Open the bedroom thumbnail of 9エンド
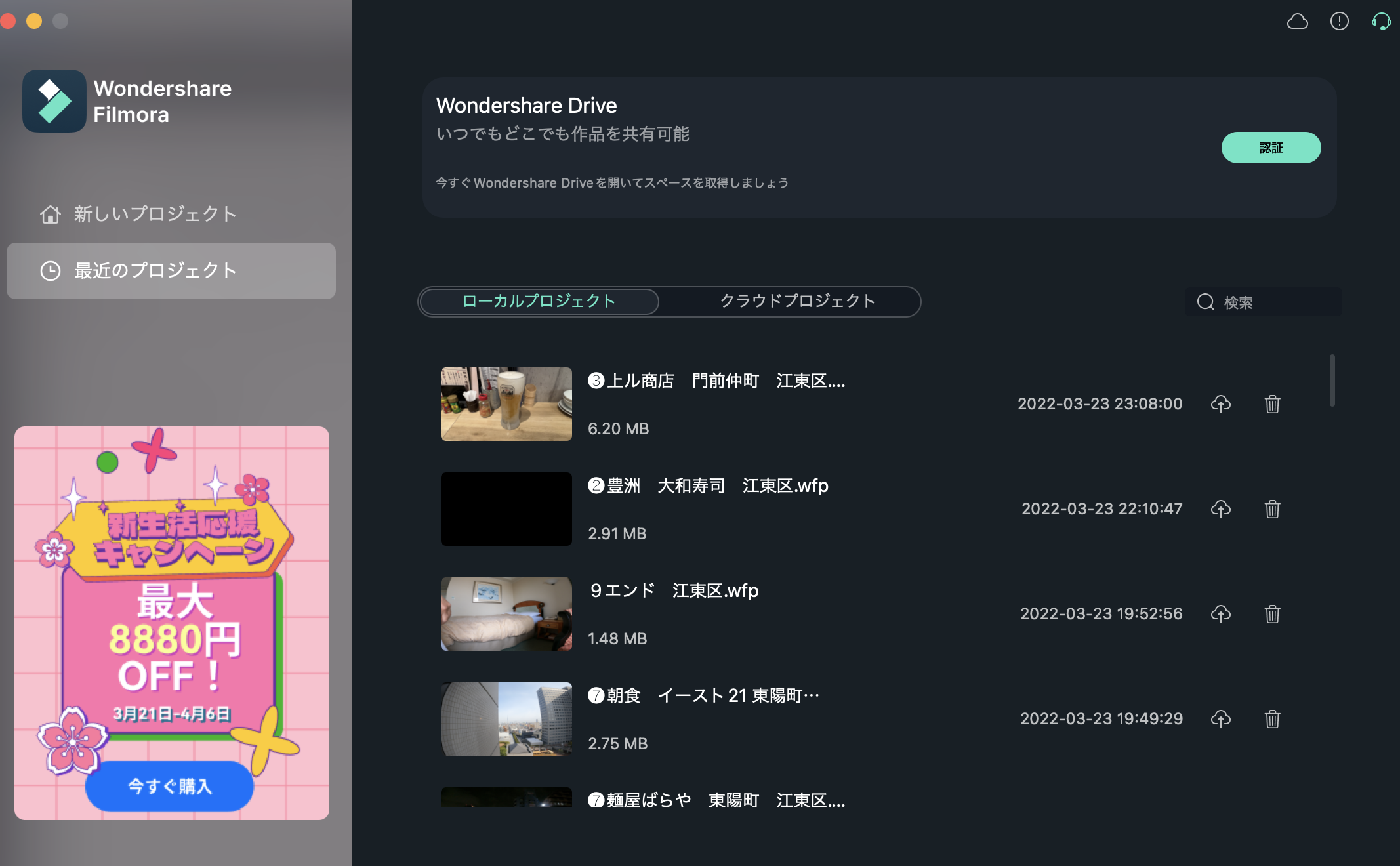This screenshot has height=866, width=1400. coord(506,614)
